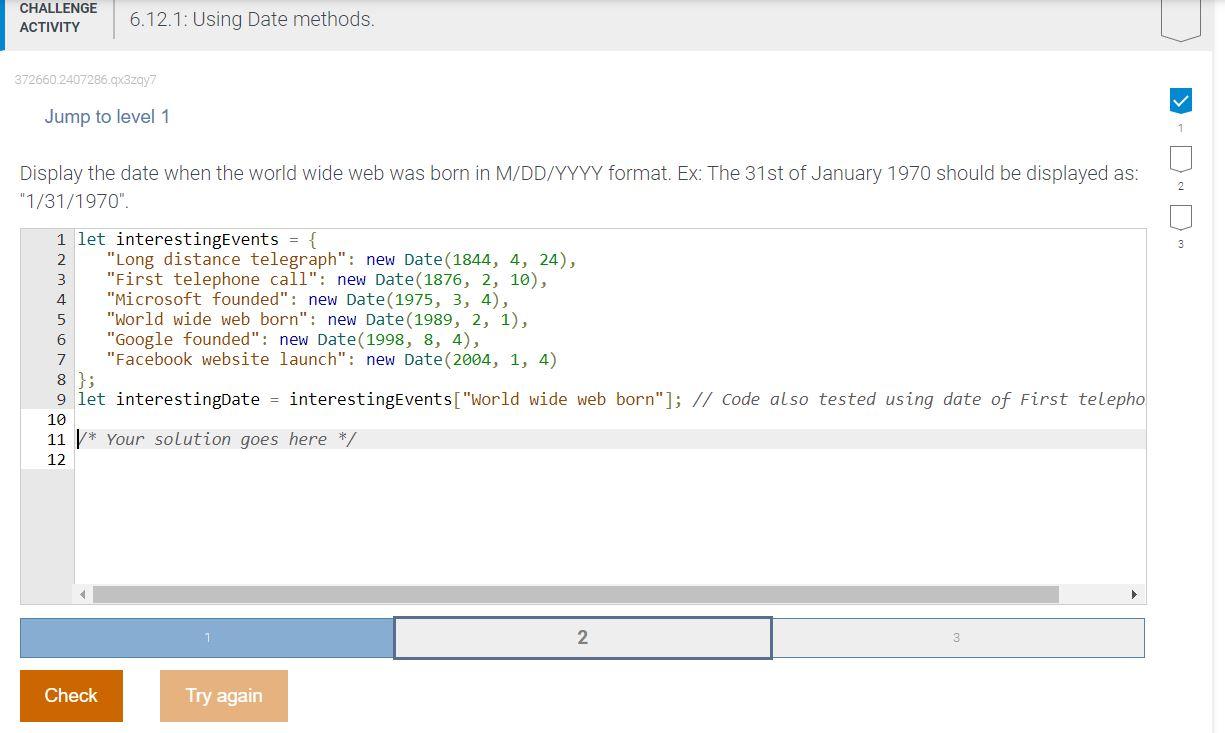Image resolution: width=1225 pixels, height=733 pixels.
Task: Open the Jump to level 1 link
Action: pos(107,116)
